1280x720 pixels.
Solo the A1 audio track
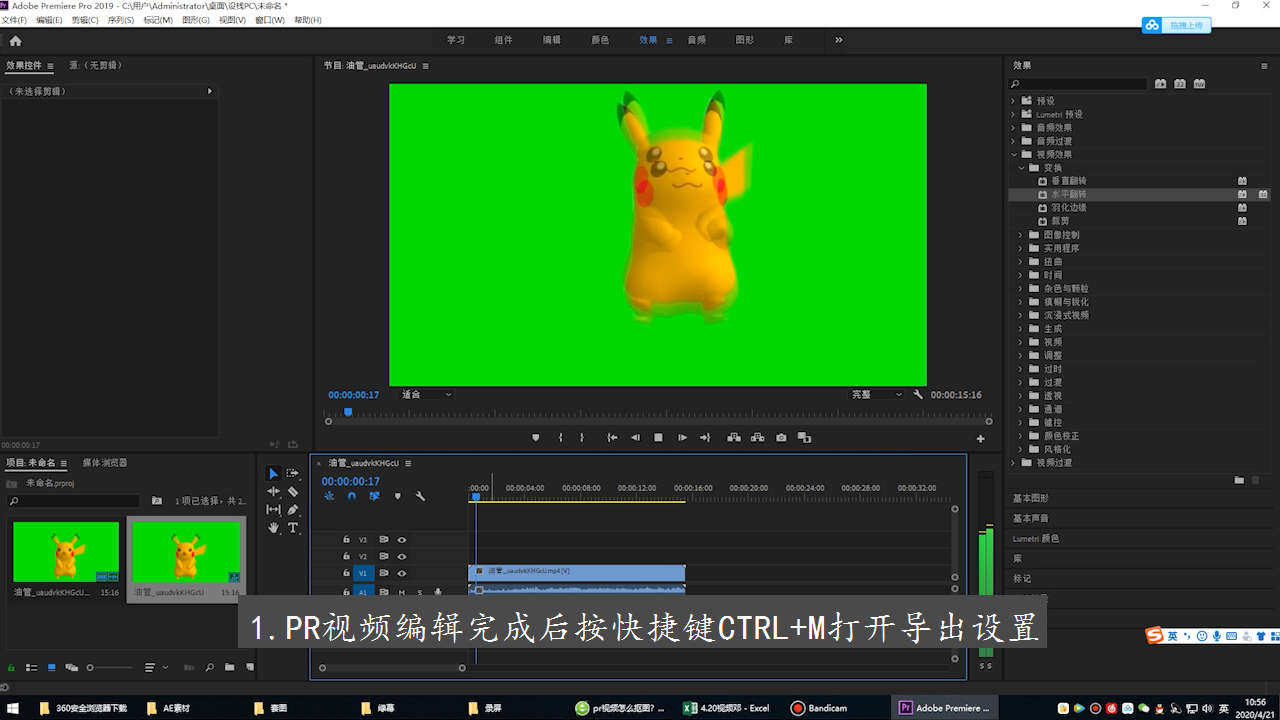419,592
